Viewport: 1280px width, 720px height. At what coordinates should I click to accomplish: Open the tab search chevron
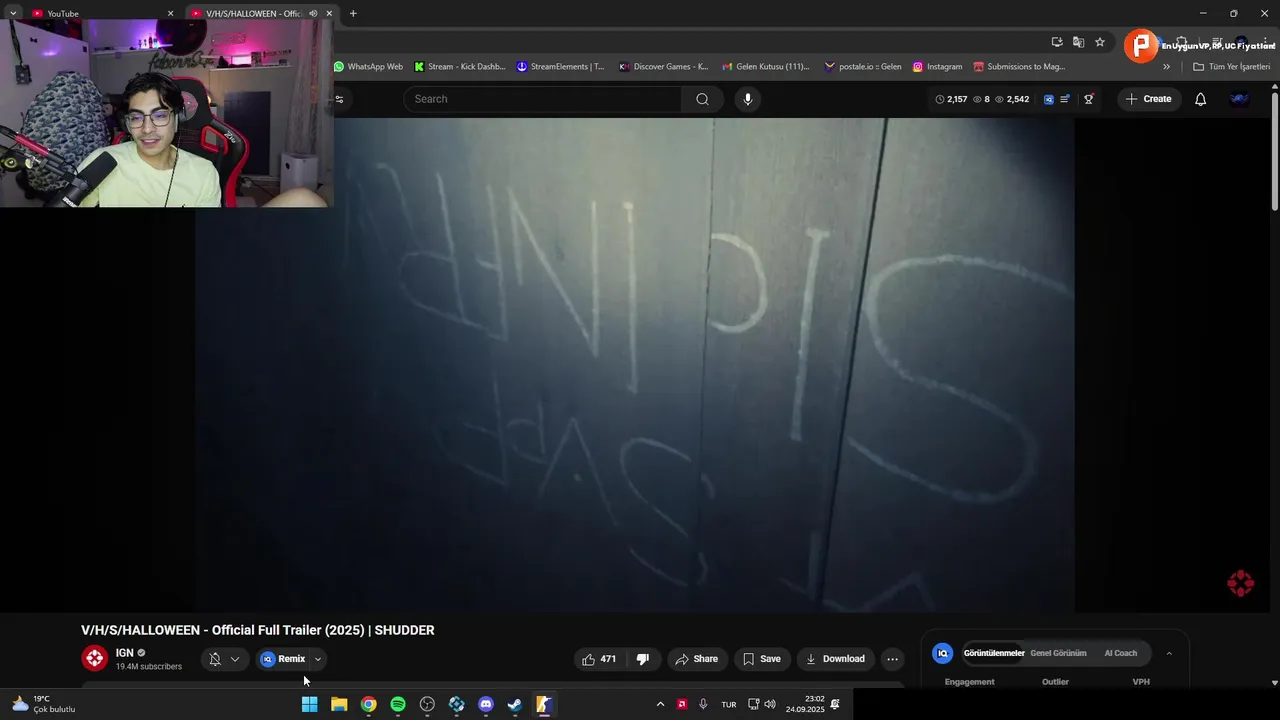coord(13,13)
